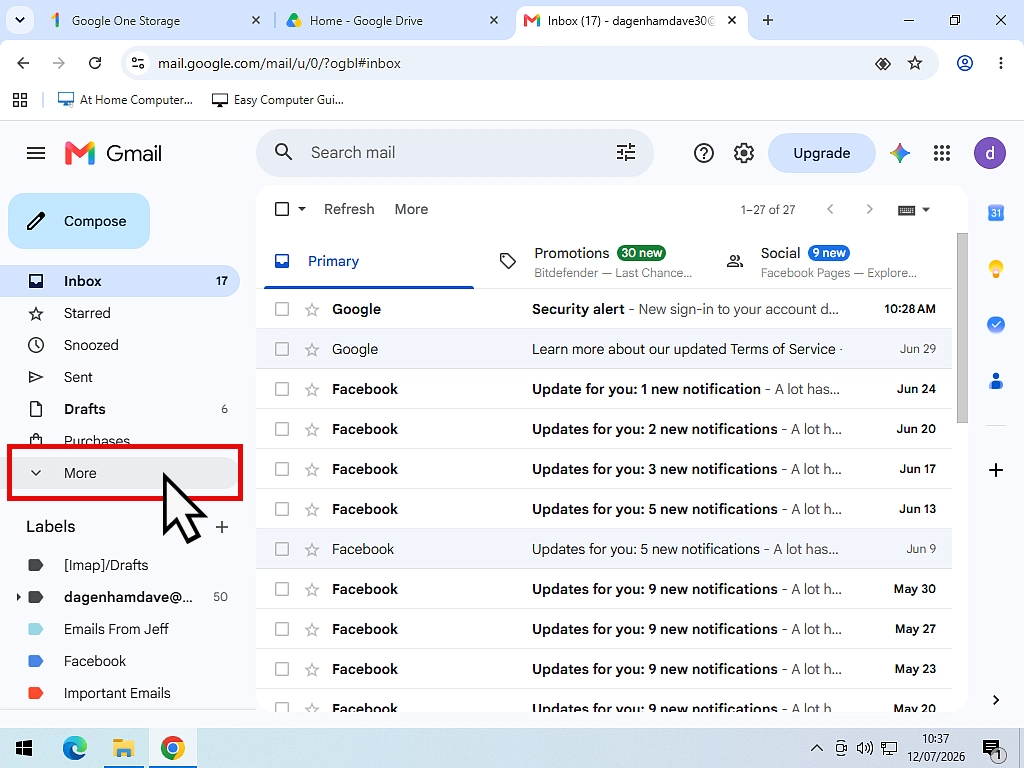Create a new label with plus icon
1024x768 pixels.
(222, 527)
